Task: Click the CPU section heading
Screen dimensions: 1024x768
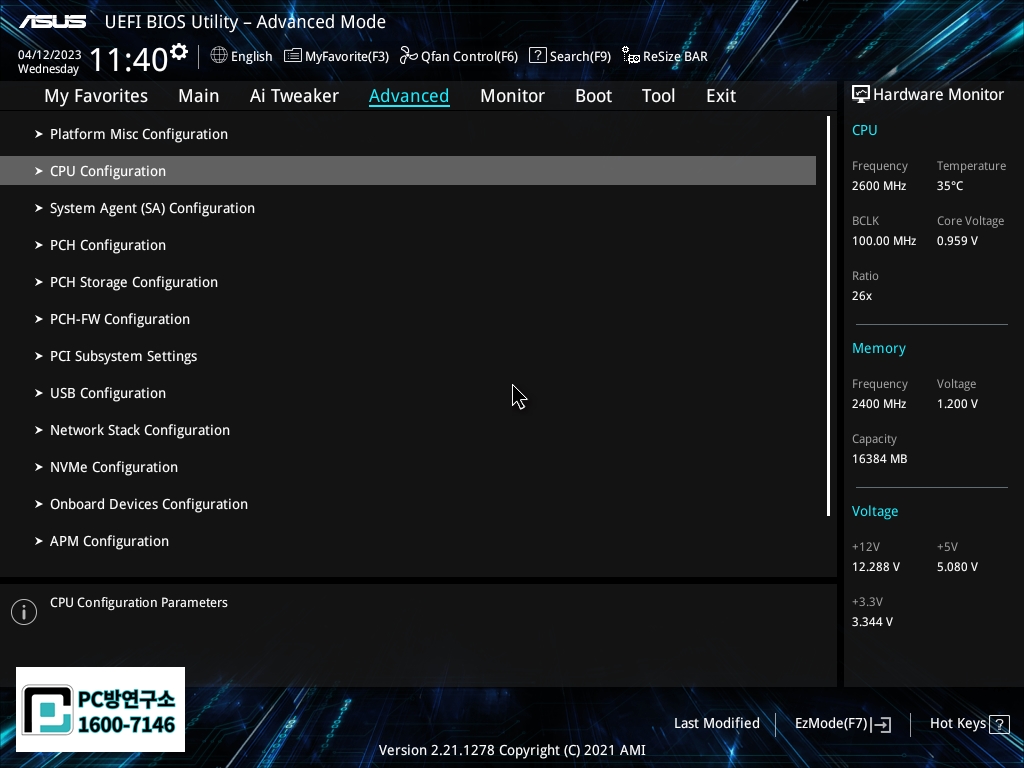Action: coord(865,130)
